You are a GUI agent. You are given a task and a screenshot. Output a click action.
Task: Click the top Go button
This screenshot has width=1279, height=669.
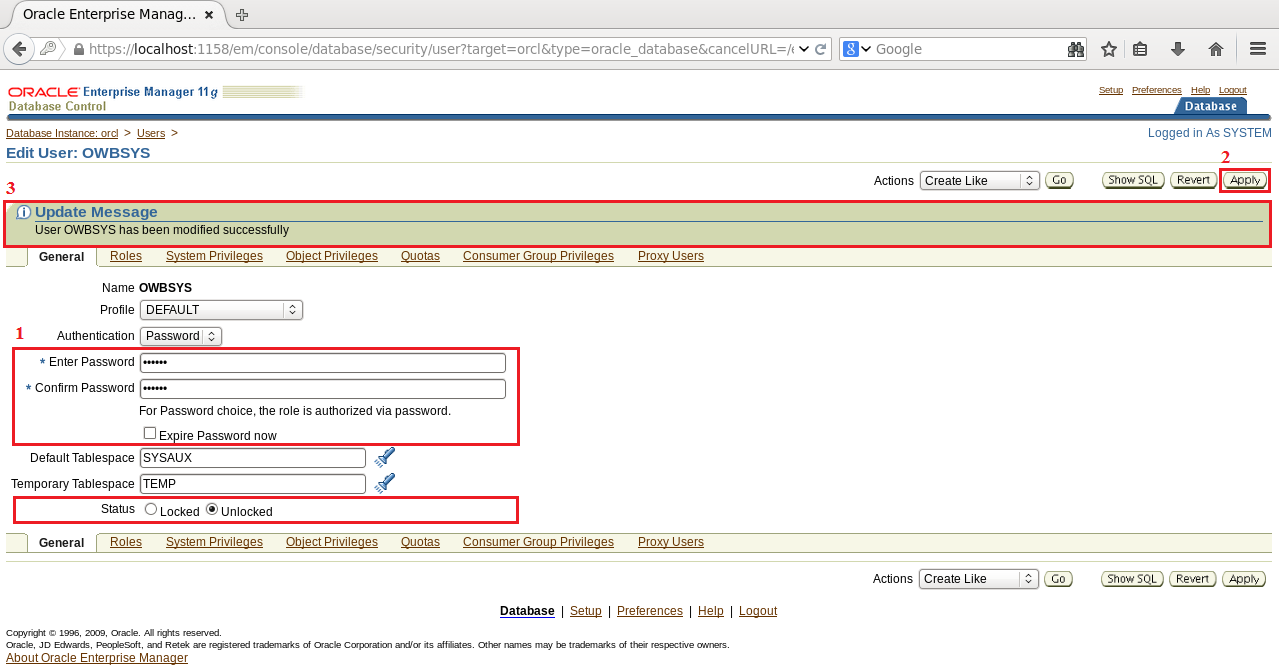tap(1059, 180)
